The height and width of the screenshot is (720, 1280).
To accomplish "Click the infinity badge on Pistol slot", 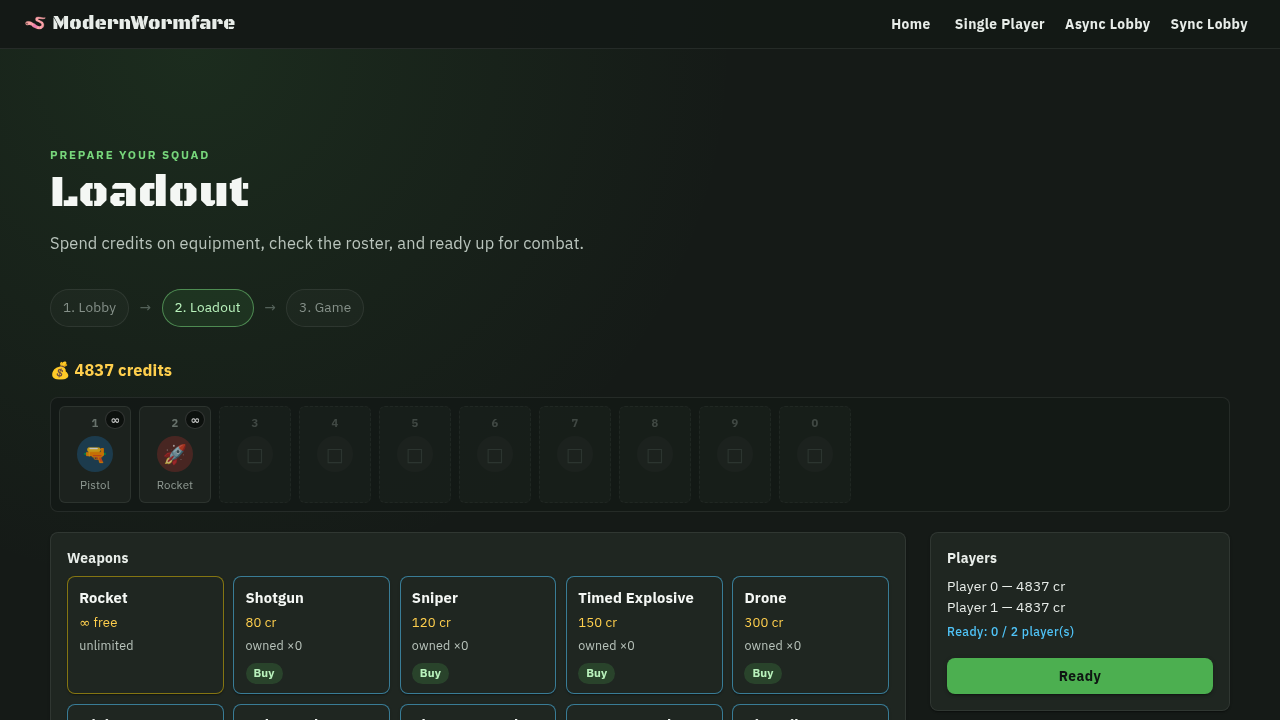I will [115, 420].
